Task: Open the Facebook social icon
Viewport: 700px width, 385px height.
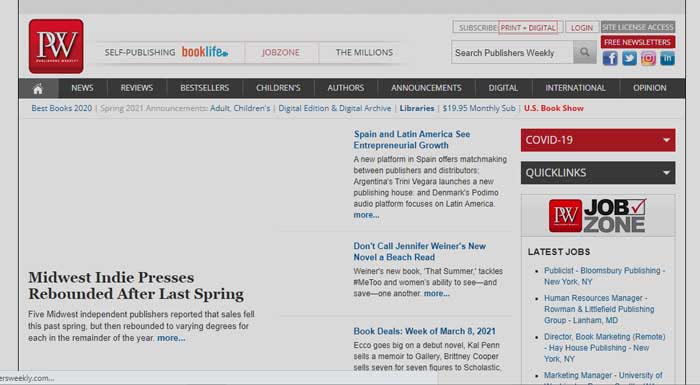Action: coord(610,58)
